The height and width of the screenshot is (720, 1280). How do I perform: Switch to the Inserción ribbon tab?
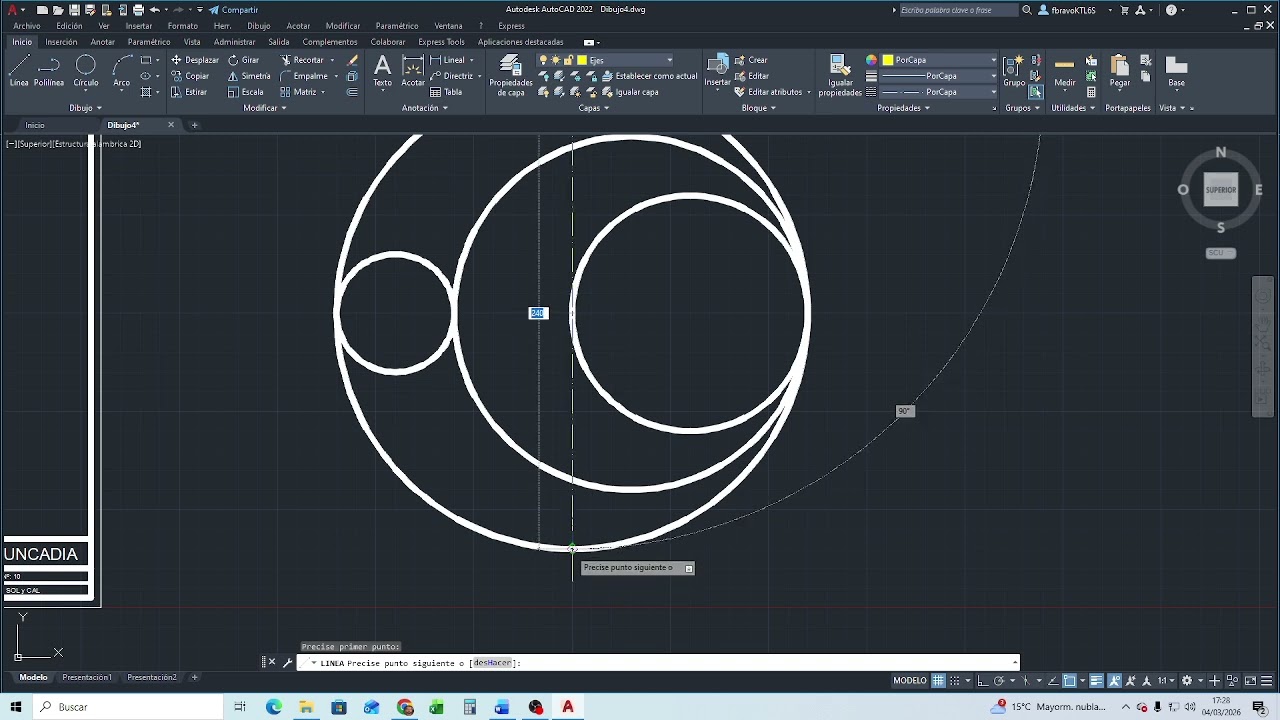point(61,42)
